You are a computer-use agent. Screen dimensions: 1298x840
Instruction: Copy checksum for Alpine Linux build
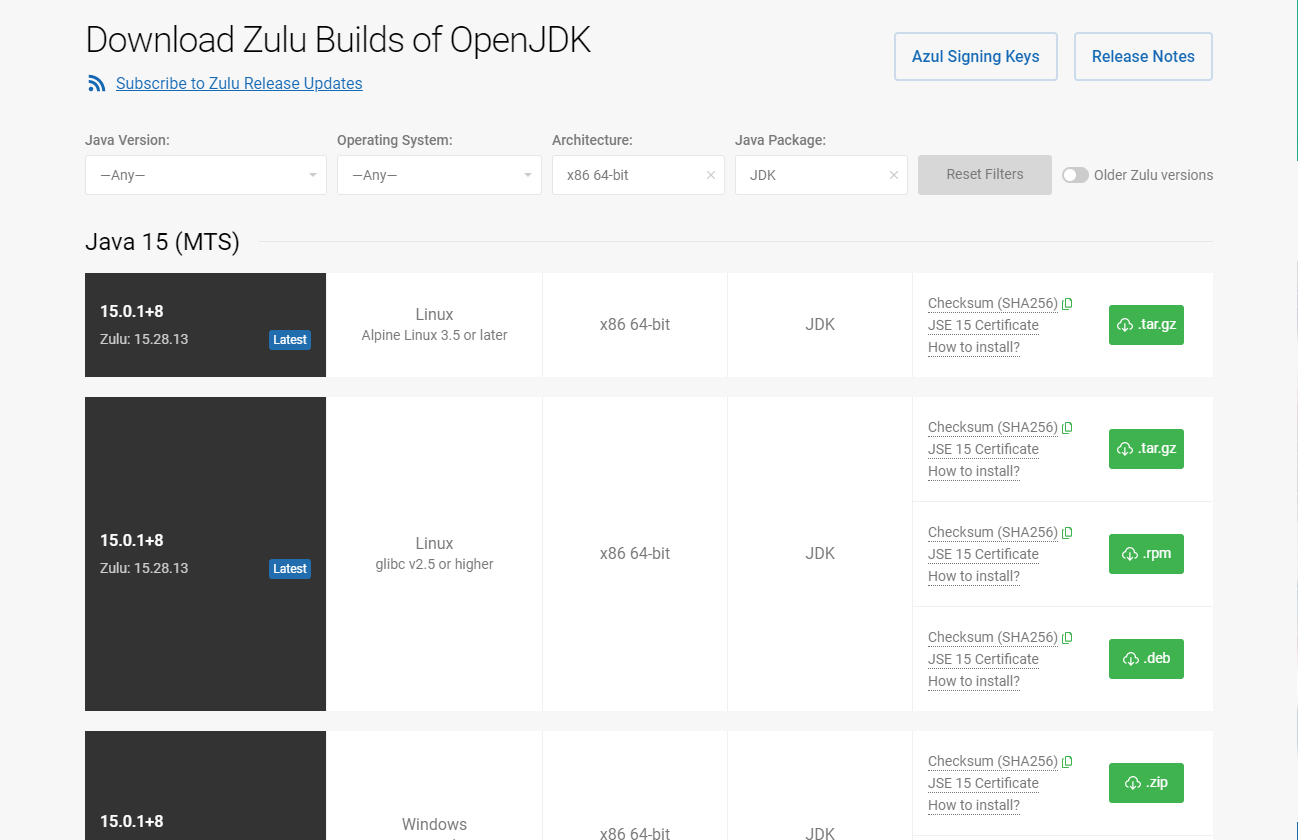click(1067, 303)
